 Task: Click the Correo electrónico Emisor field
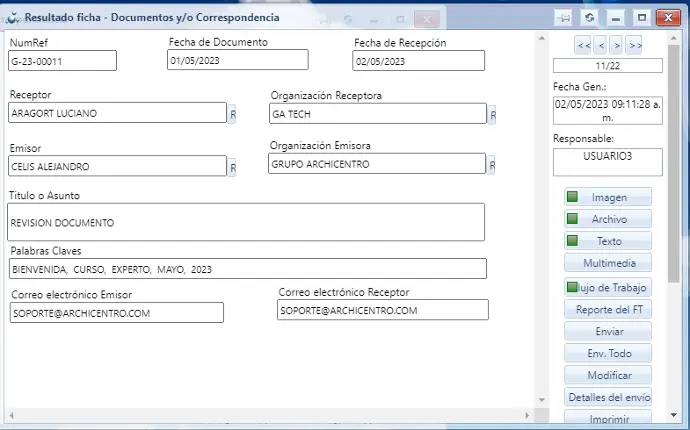point(117,312)
